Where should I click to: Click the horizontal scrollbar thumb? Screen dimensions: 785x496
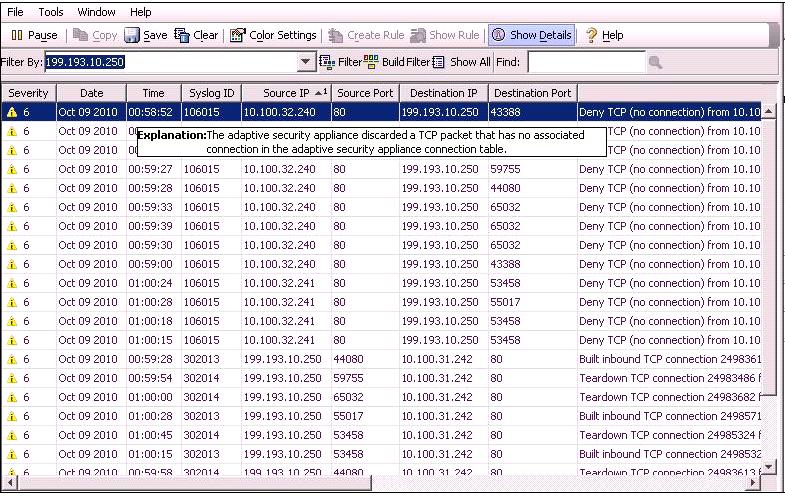coord(194,483)
